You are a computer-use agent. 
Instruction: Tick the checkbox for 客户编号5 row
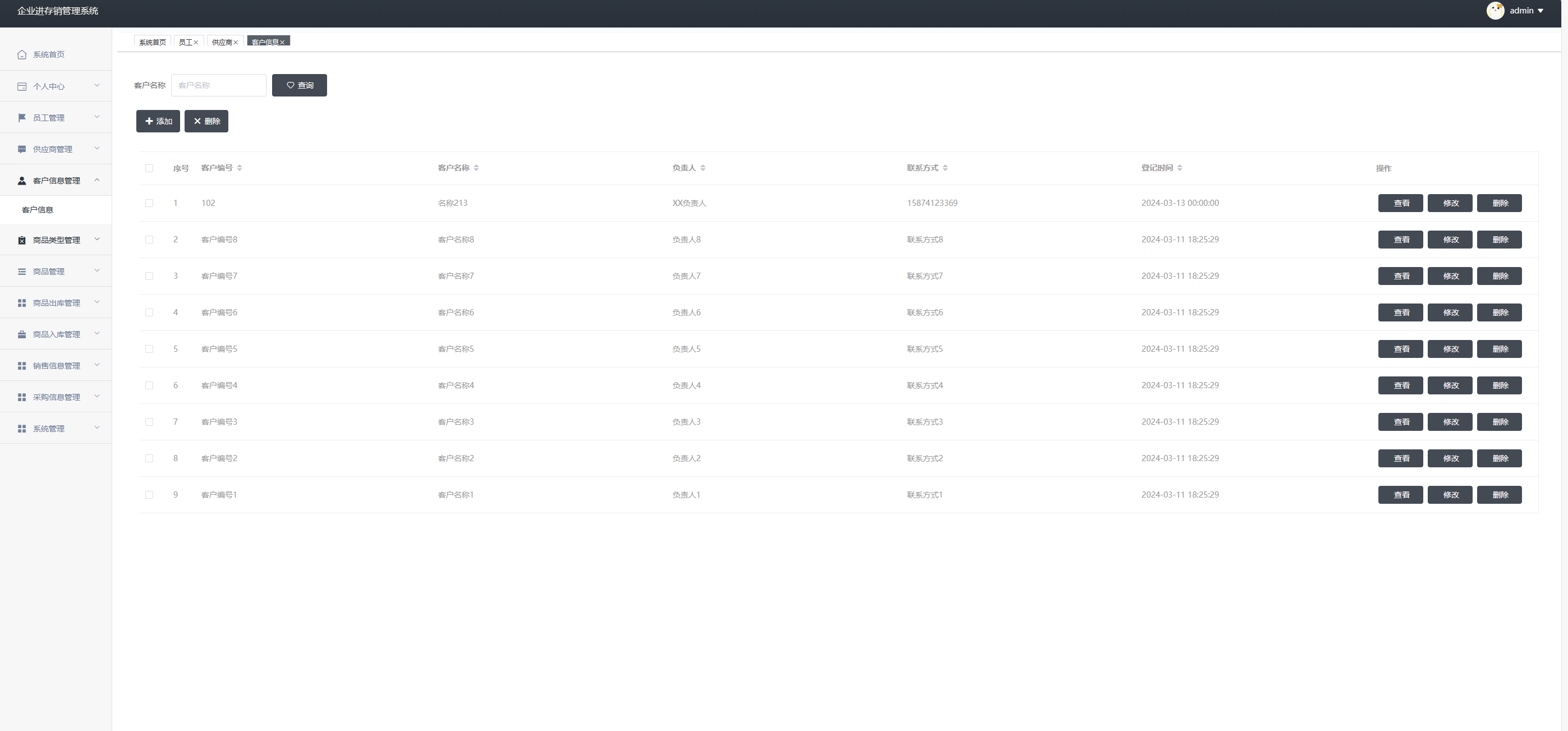pyautogui.click(x=149, y=349)
